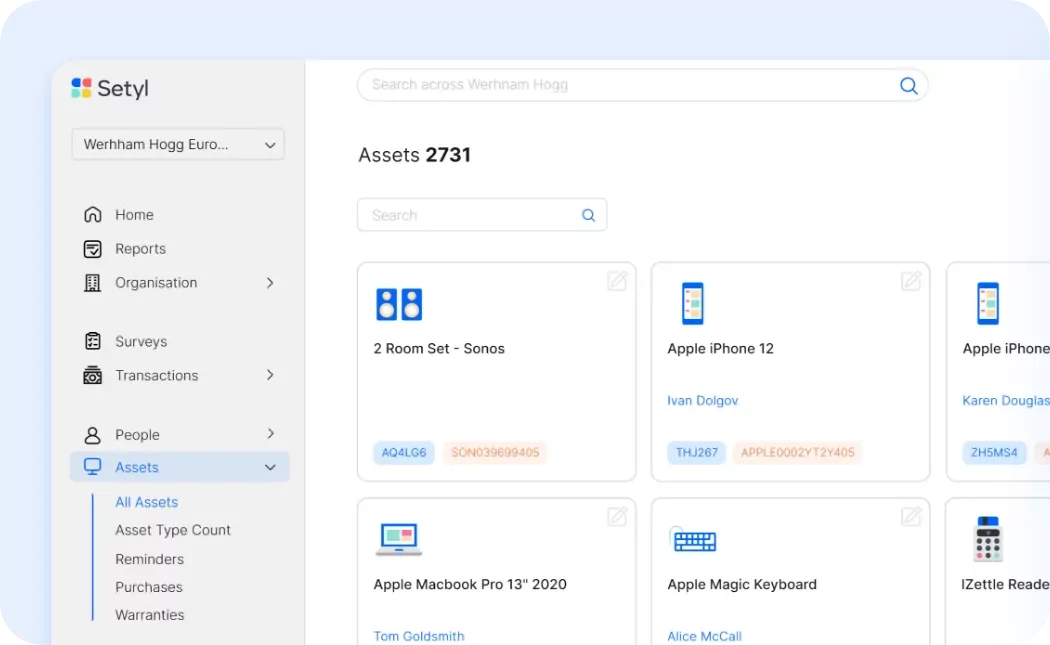Click the Assets monitor icon
Screen dimensions: 1050x645
(92, 467)
